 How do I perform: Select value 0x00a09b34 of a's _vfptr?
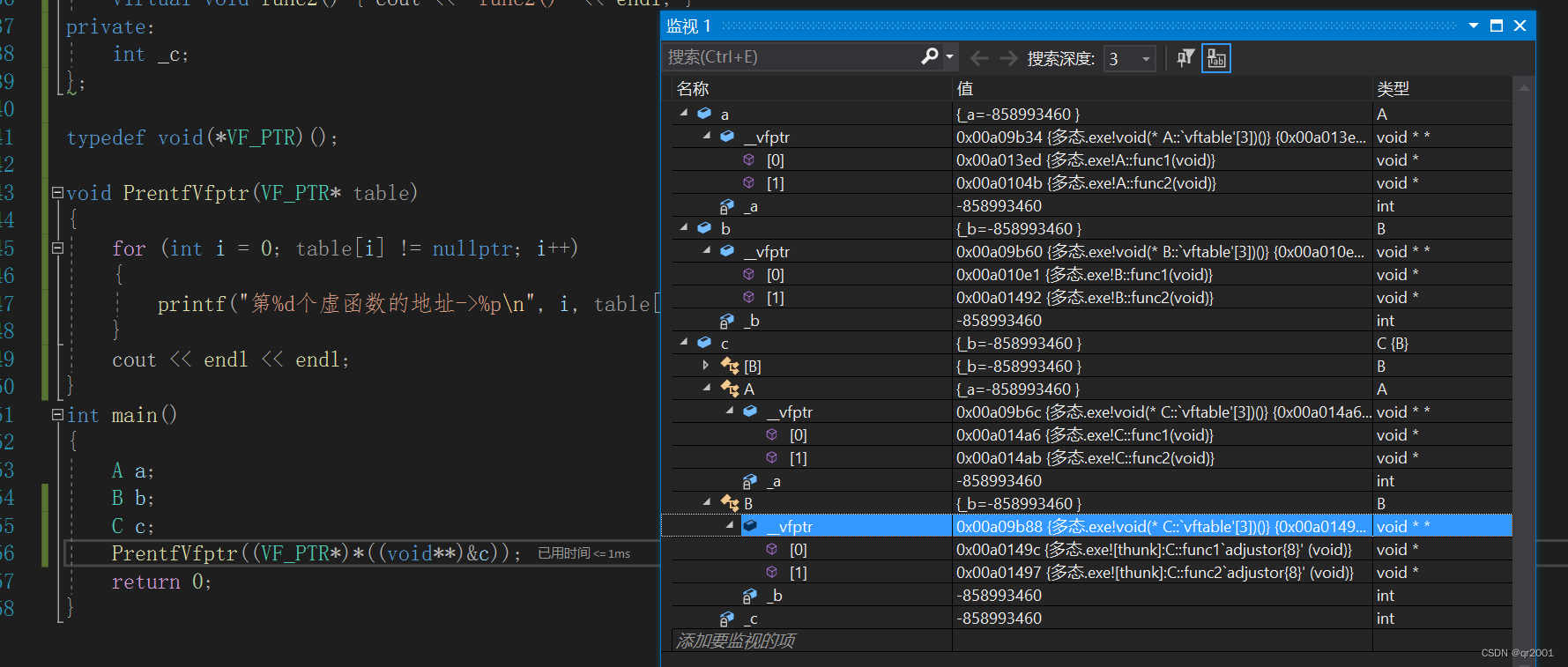coord(1163,137)
